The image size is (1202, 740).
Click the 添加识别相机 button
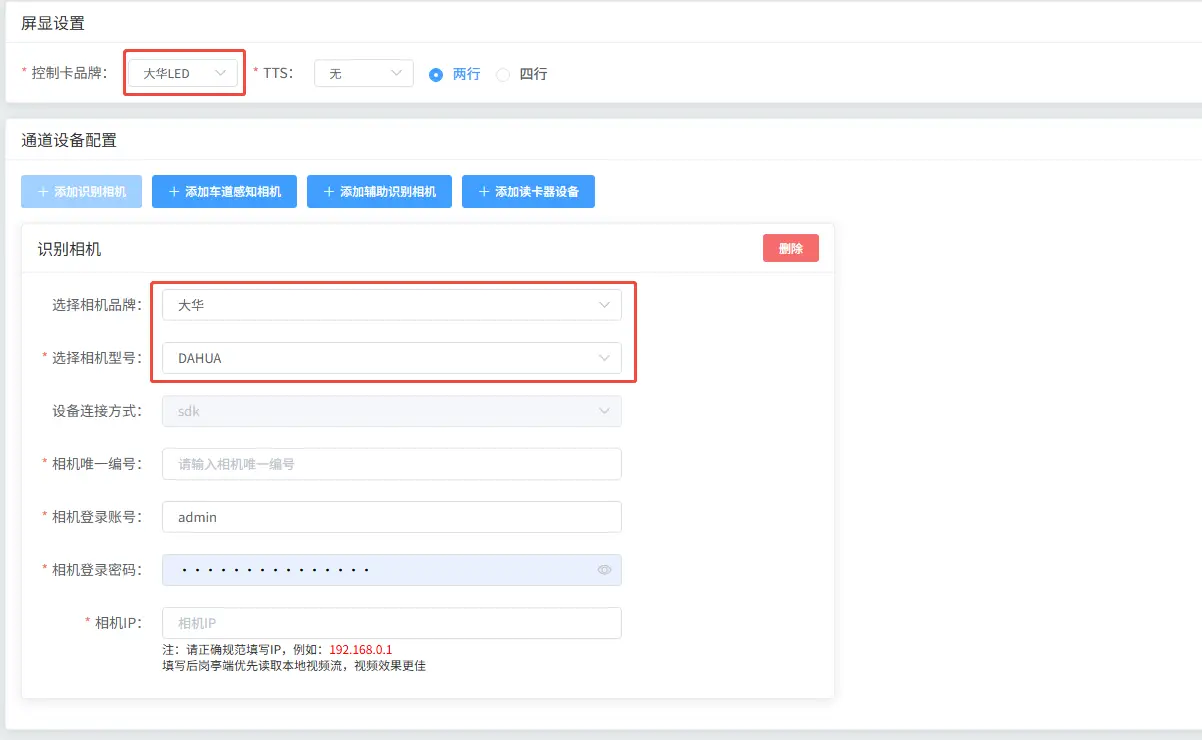coord(81,191)
